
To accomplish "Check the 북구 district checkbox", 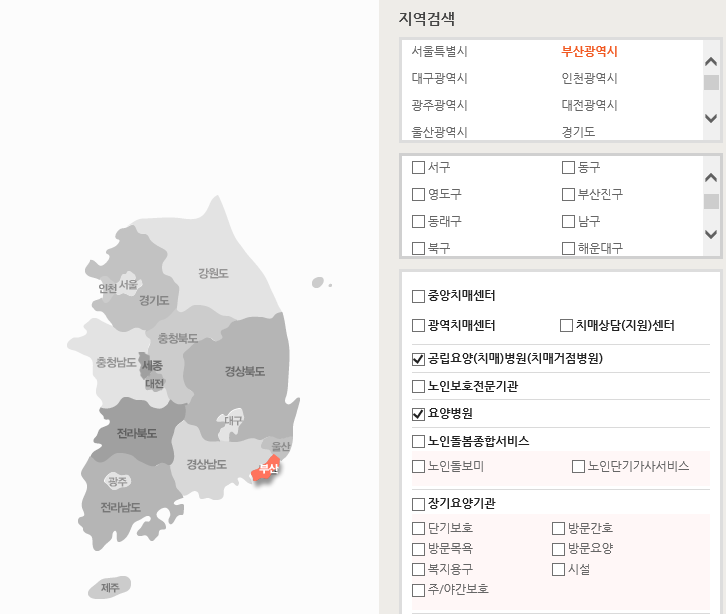I will click(x=418, y=248).
